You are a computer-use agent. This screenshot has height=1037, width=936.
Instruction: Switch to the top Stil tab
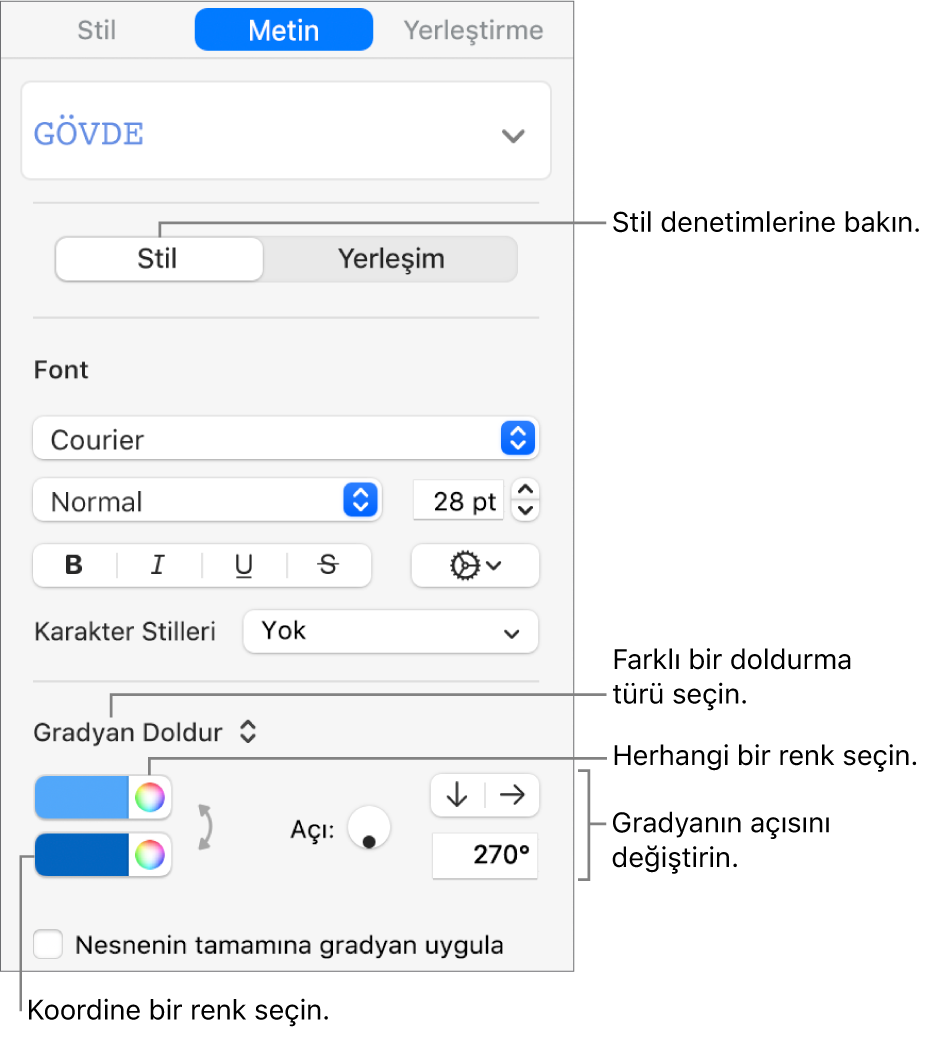pos(97,30)
